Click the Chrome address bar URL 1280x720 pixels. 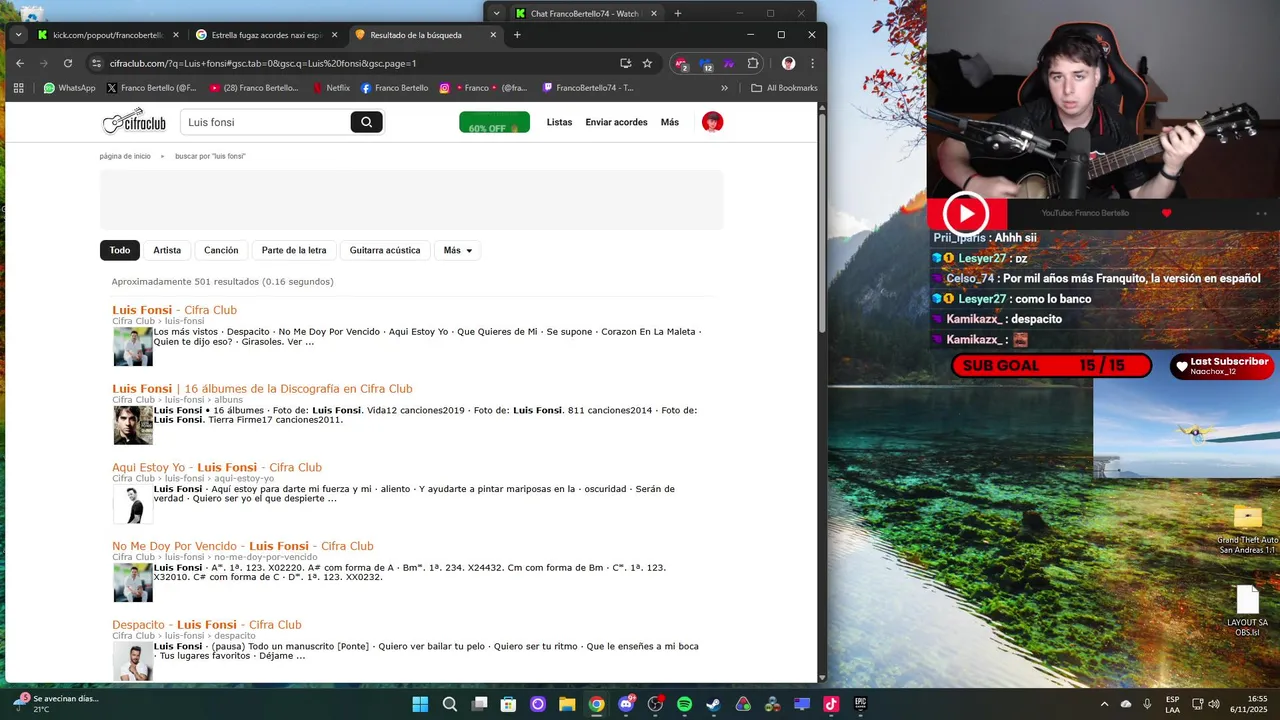[x=263, y=63]
